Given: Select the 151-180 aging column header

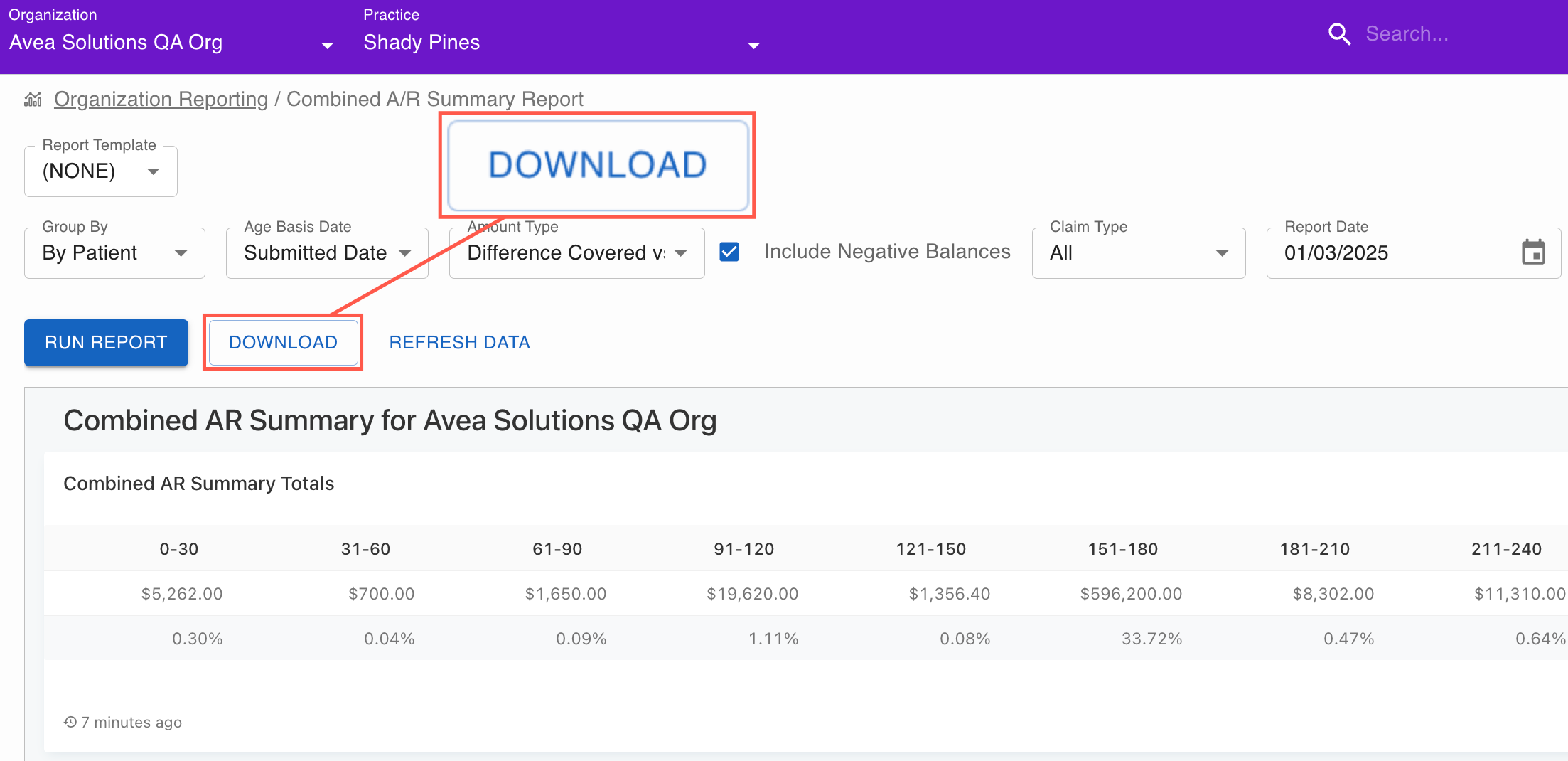Looking at the screenshot, I should (1122, 549).
